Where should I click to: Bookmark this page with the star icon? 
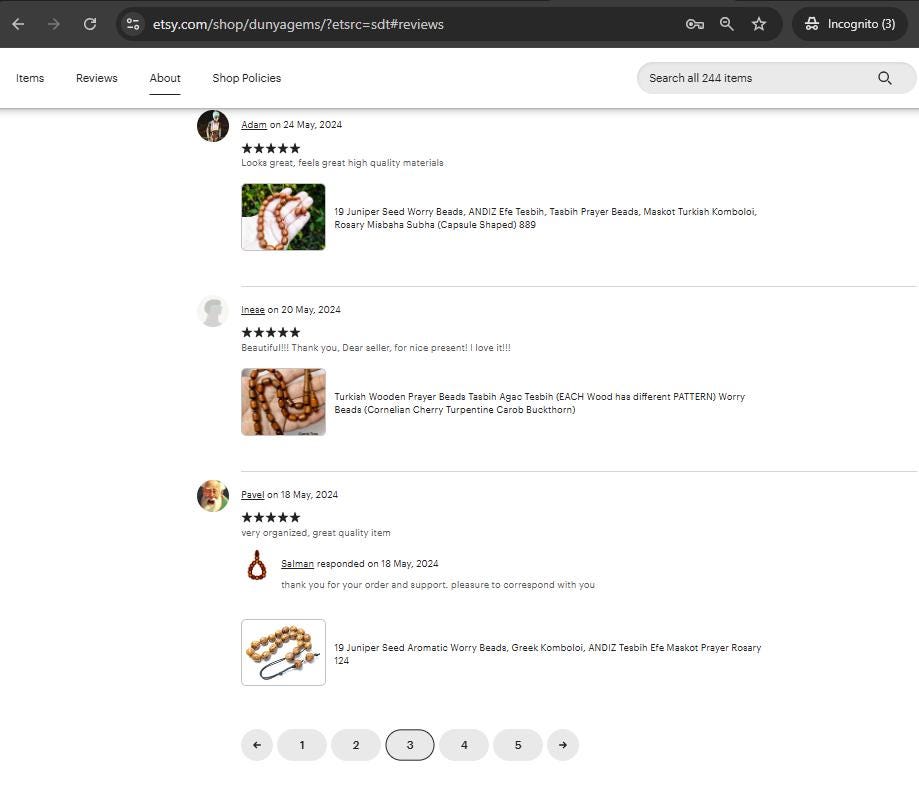(759, 24)
